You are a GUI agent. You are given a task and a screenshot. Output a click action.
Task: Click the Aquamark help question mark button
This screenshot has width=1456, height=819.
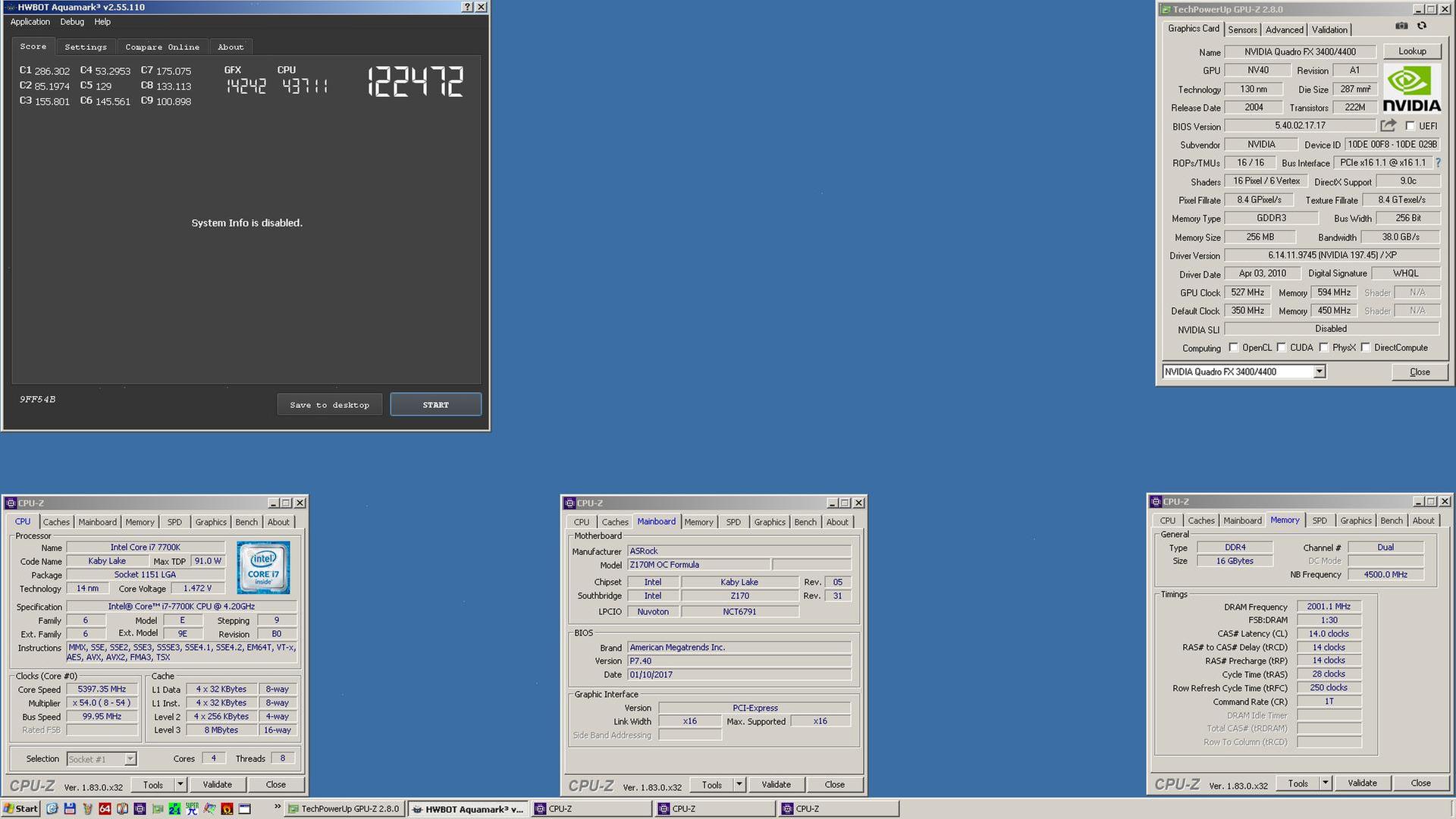point(467,7)
